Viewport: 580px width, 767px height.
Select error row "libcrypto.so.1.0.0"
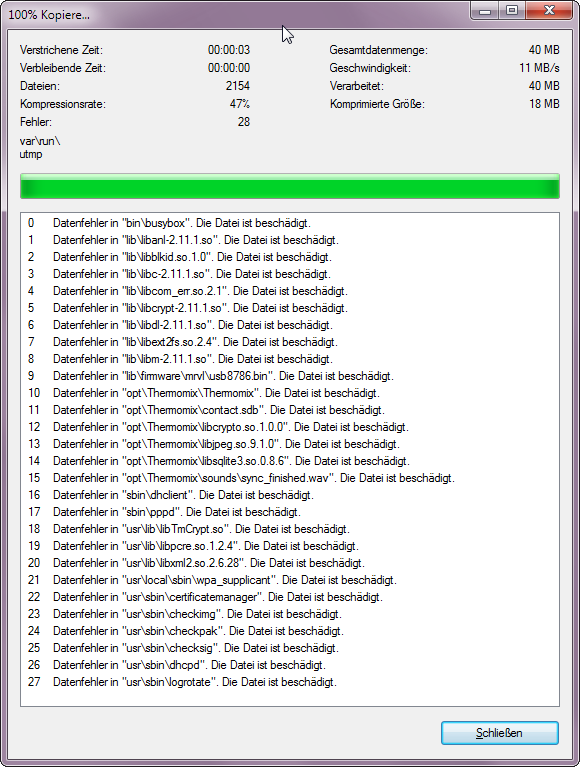[290, 427]
